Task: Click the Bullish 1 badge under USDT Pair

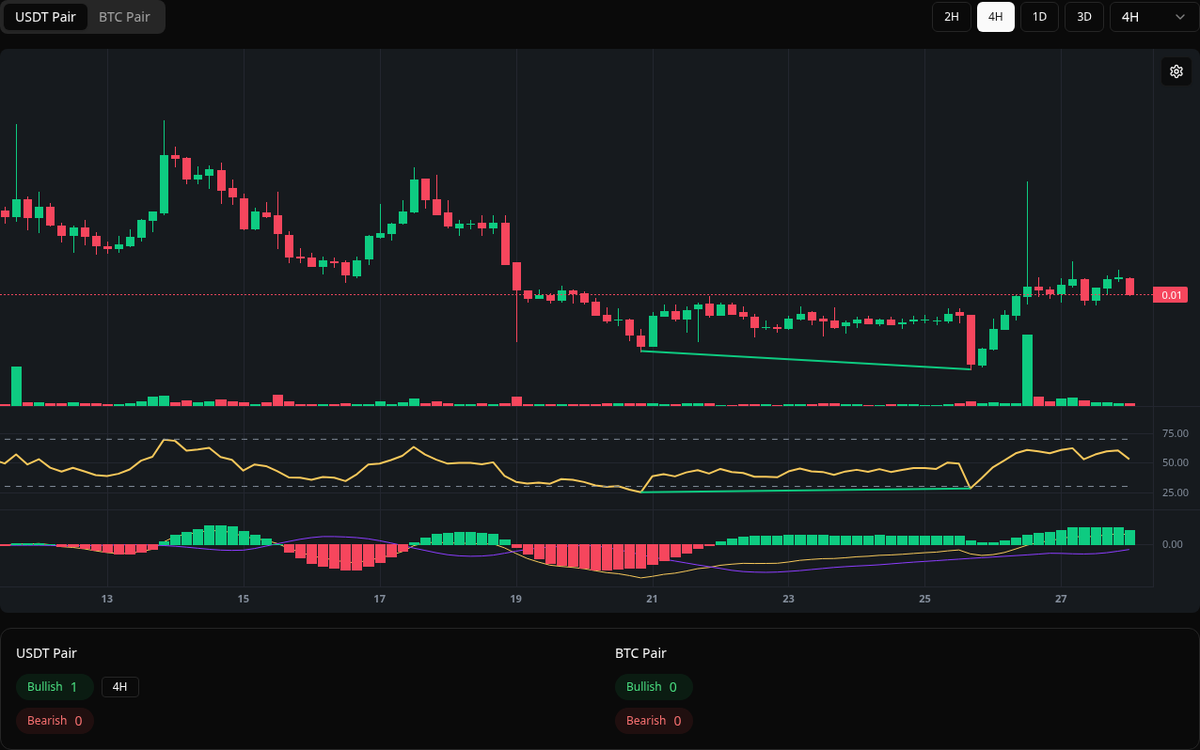Action: (x=54, y=687)
